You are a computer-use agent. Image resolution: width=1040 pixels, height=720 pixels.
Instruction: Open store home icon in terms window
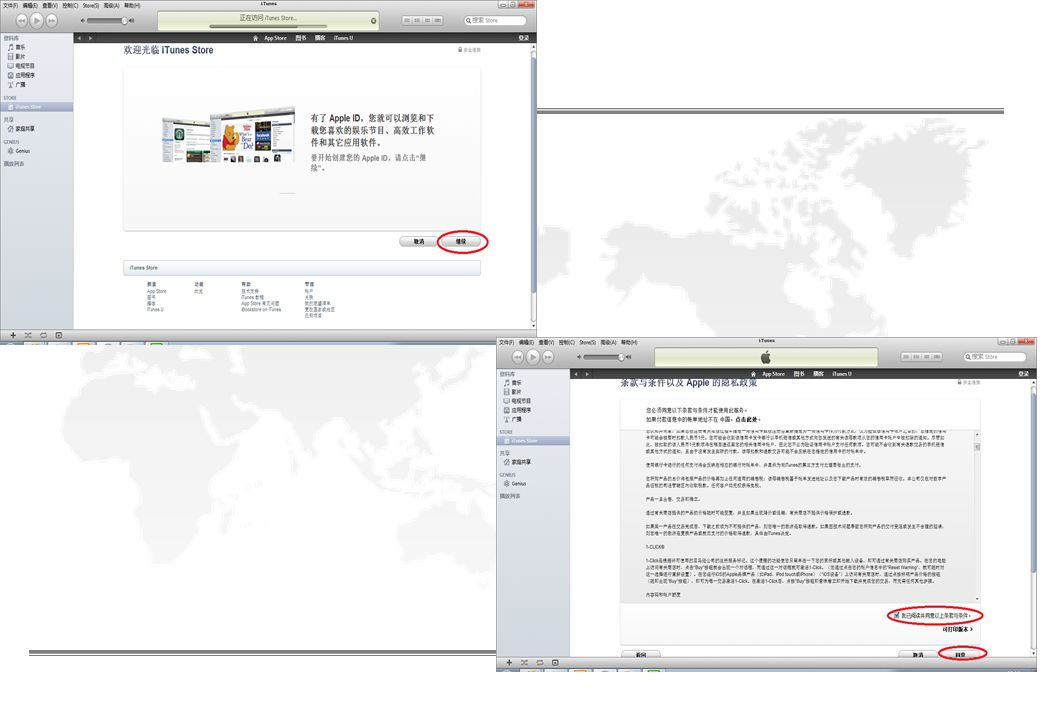(753, 374)
